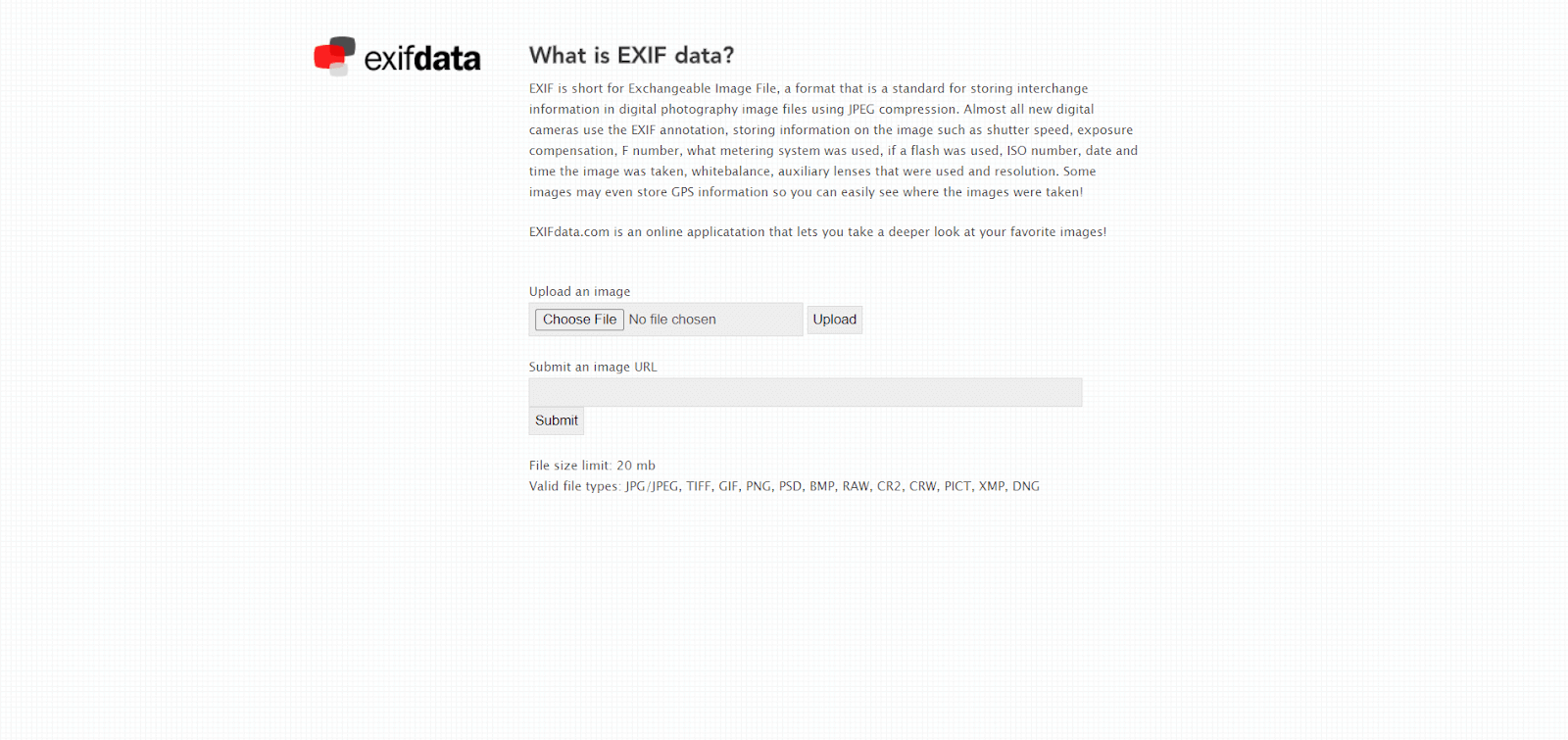Click the small dark square under the logo
The height and width of the screenshot is (740, 1568).
(338, 69)
